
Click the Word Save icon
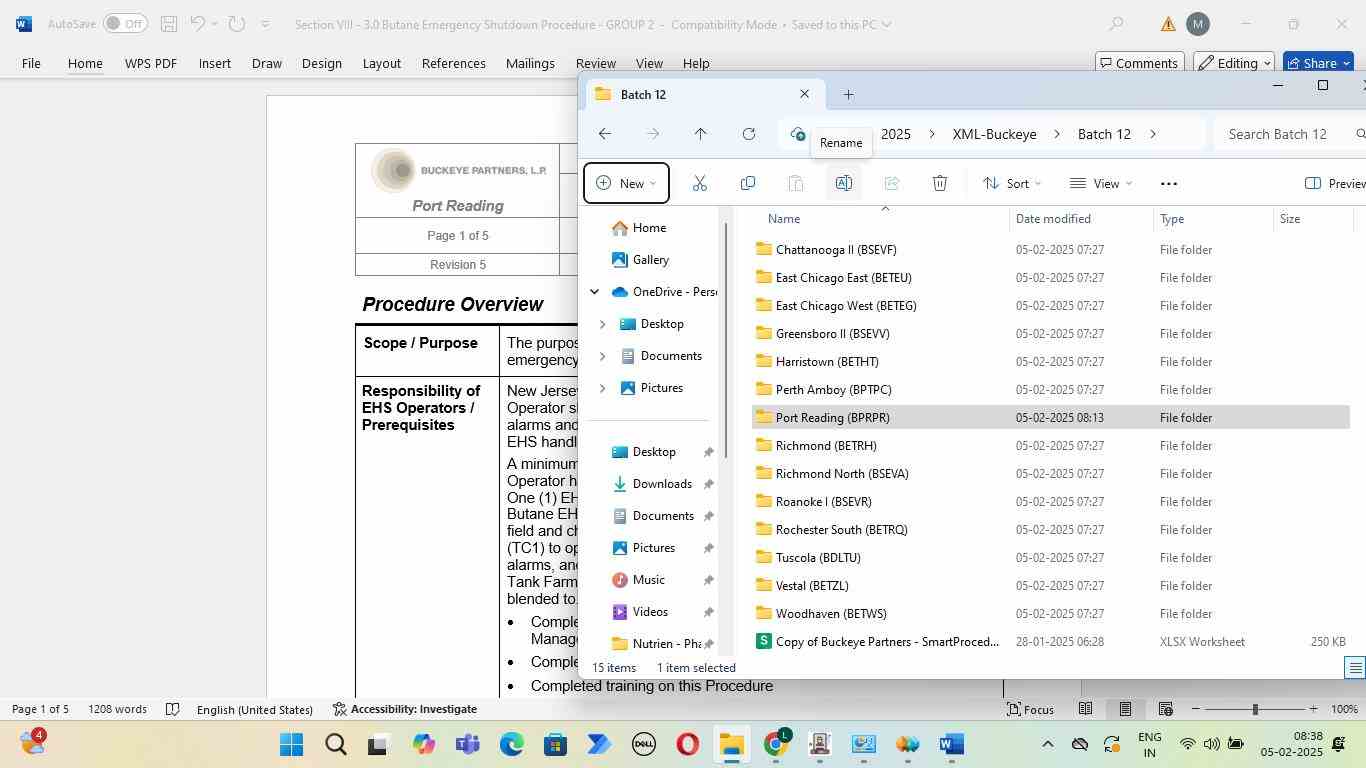tap(169, 24)
